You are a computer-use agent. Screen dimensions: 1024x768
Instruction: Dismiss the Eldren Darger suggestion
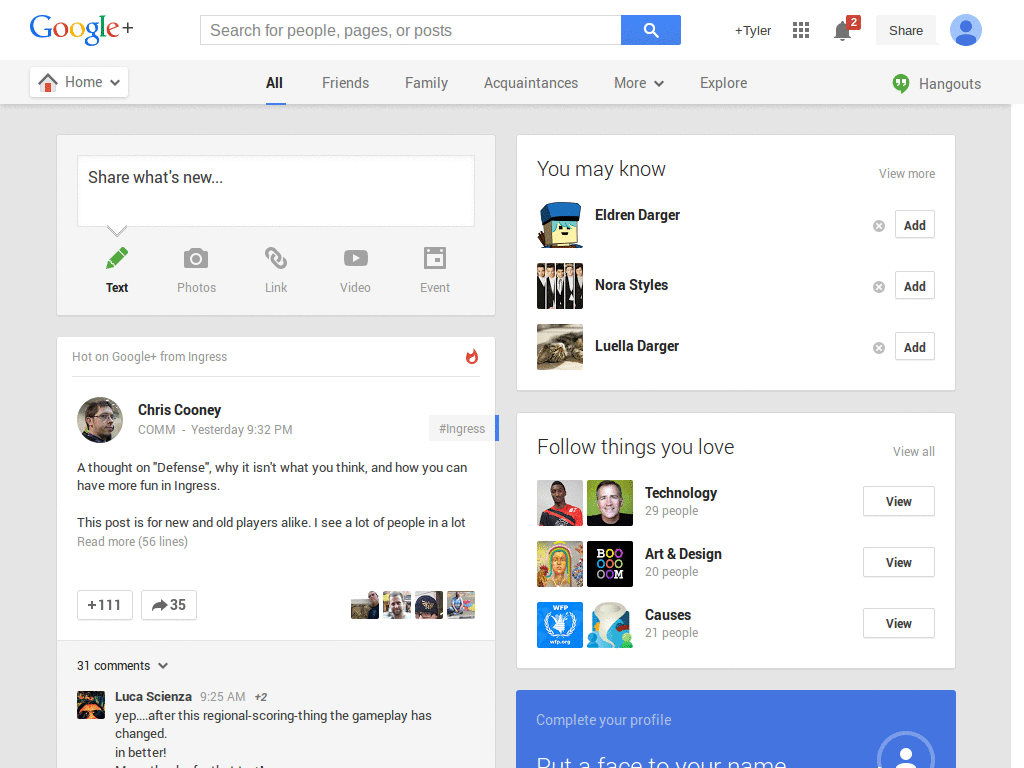(879, 226)
